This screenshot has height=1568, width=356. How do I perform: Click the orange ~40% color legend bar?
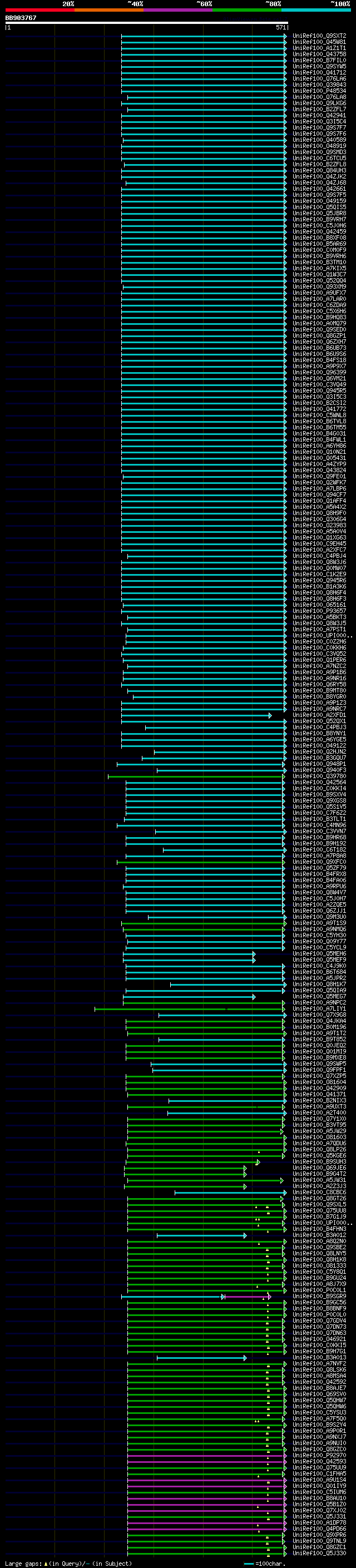[x=109, y=10]
